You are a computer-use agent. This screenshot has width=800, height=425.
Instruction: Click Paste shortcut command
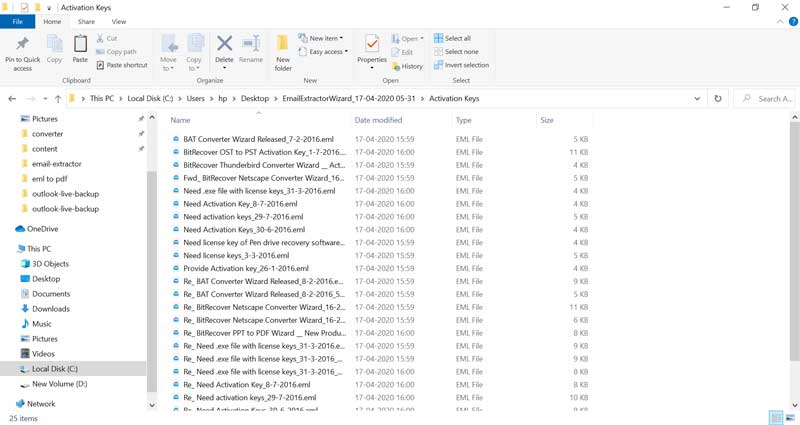122,65
